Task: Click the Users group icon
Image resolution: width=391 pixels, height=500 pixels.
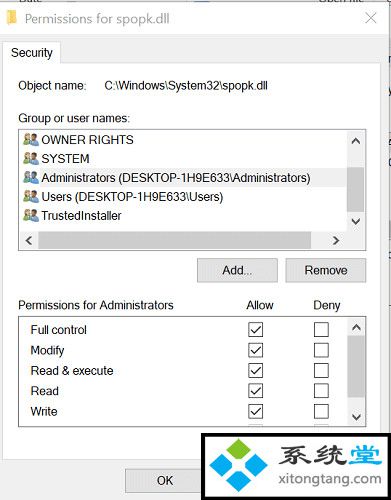Action: [31, 196]
